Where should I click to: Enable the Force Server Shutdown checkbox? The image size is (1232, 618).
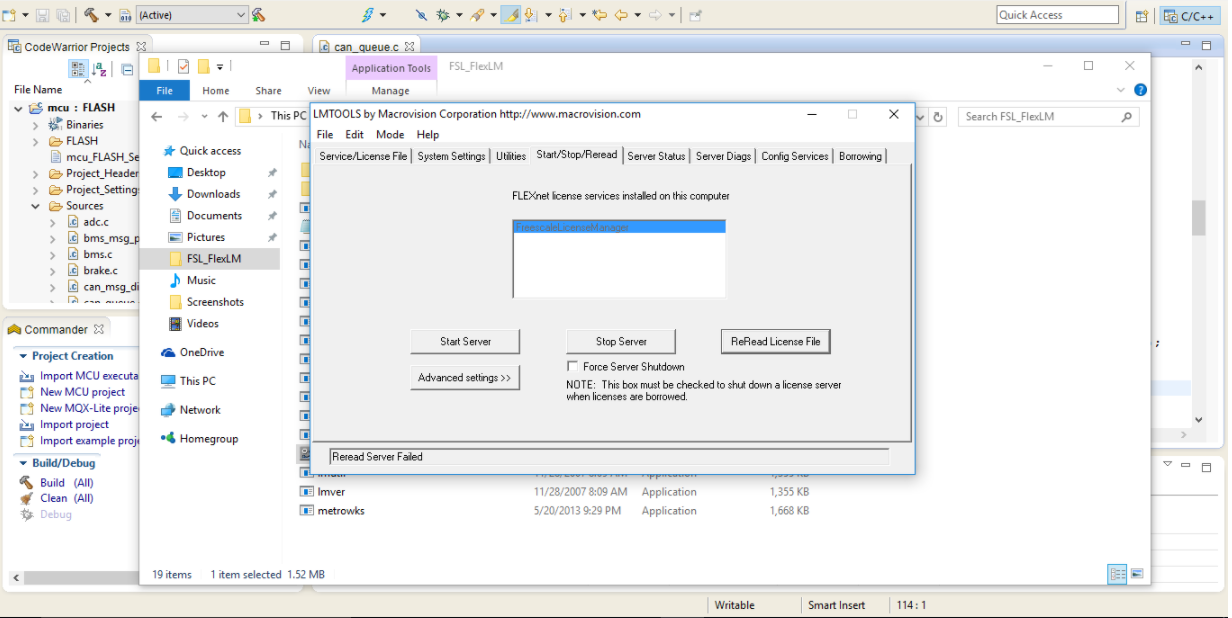coord(573,367)
